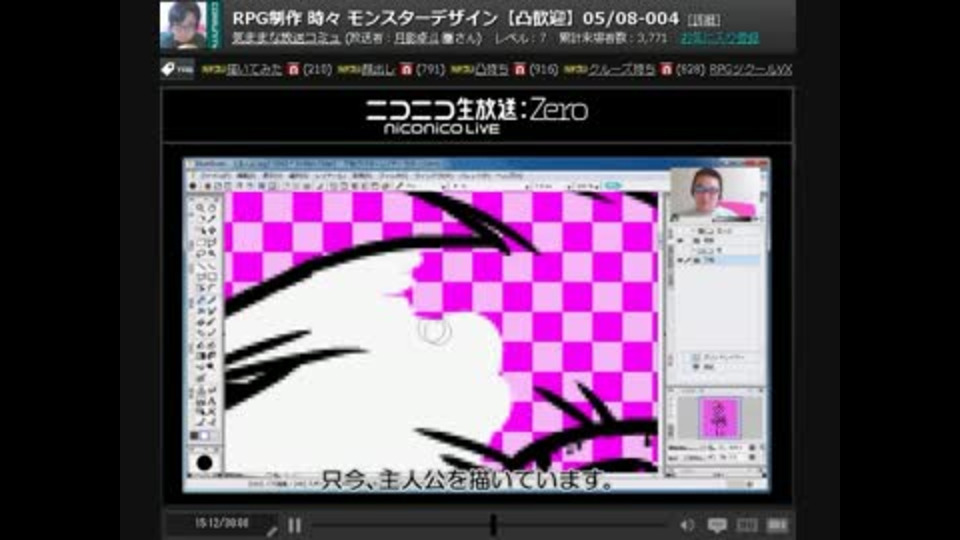The height and width of the screenshot is (540, 960).
Task: Open the クルーズ待ち tag link
Action: (621, 70)
